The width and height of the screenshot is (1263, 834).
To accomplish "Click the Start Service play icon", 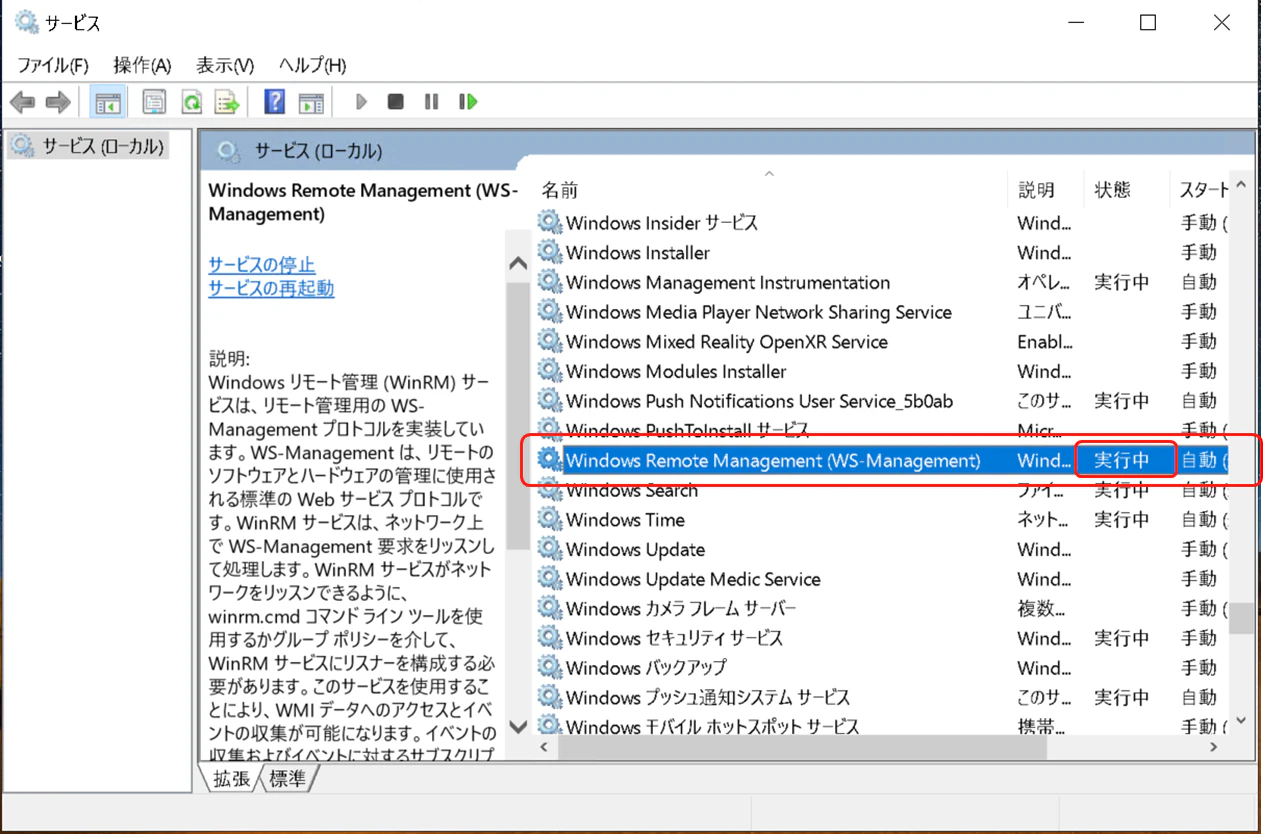I will tap(361, 102).
